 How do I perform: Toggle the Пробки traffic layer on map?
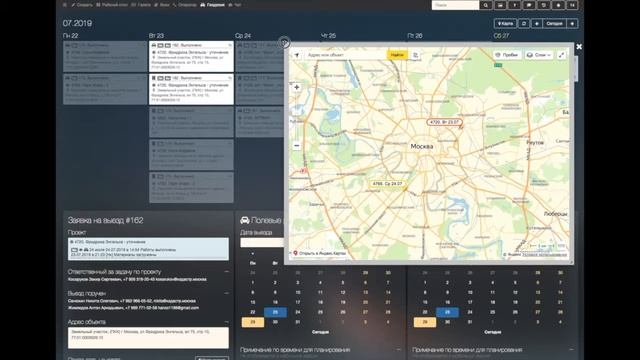tap(507, 55)
